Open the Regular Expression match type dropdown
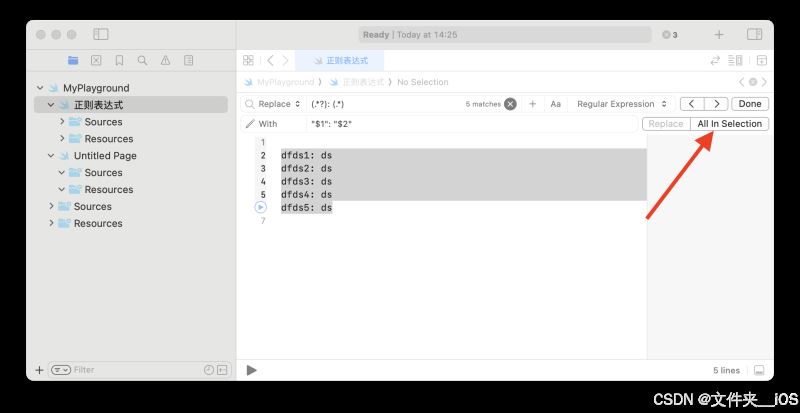800x413 pixels. (622, 104)
